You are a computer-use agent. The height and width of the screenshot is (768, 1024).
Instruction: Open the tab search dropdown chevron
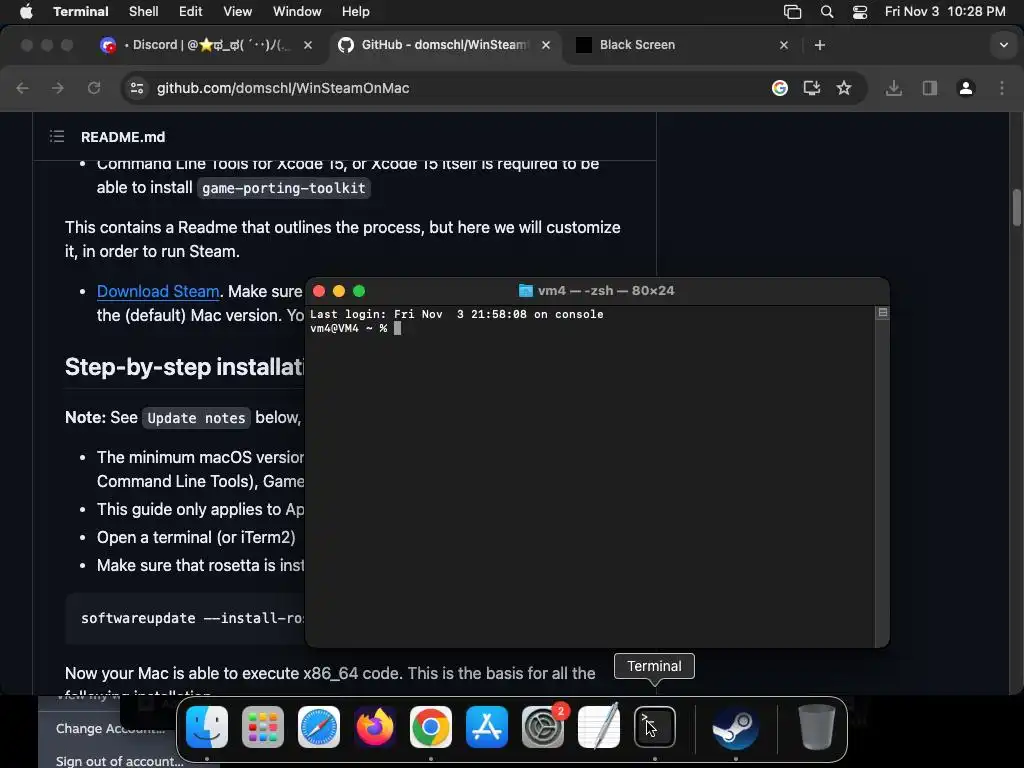[x=1004, y=45]
